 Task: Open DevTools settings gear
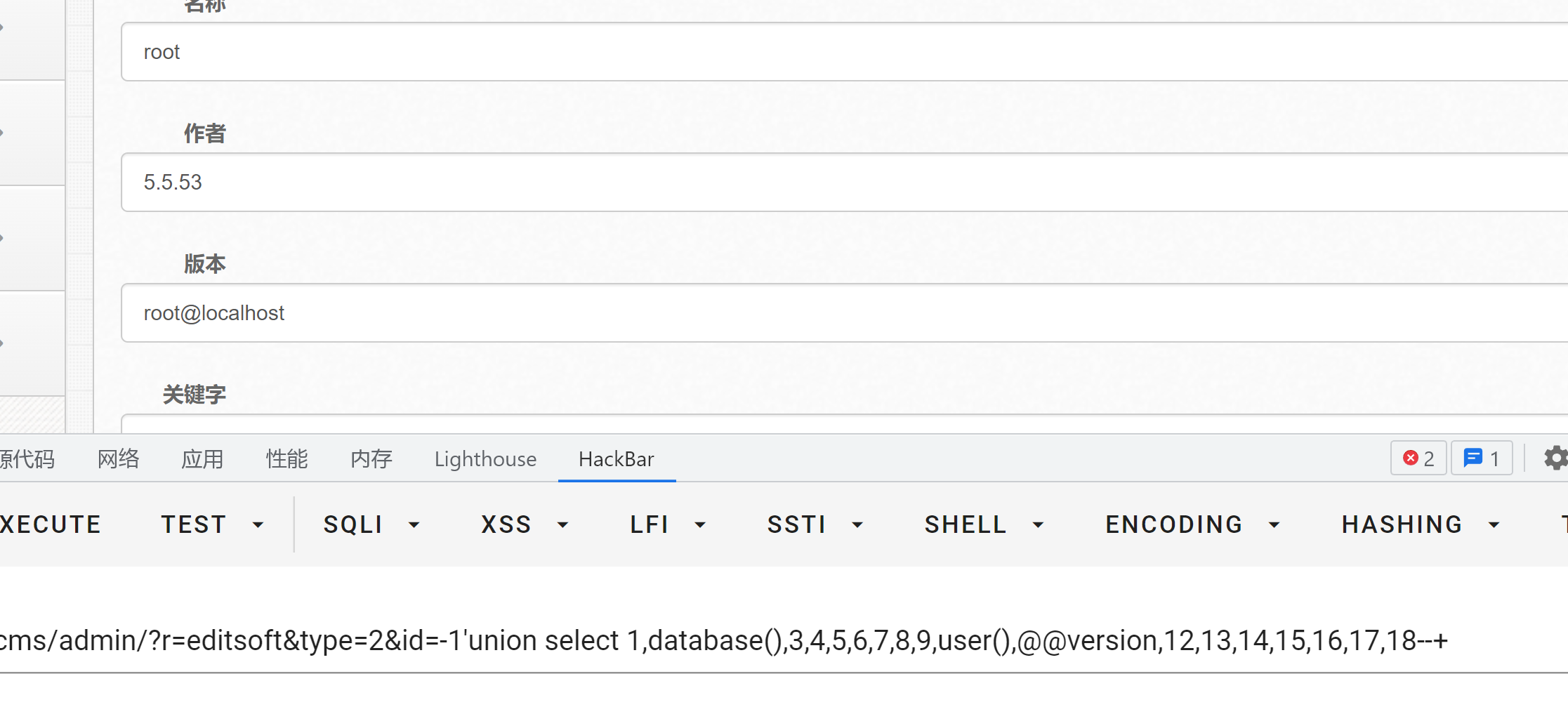(x=1557, y=458)
